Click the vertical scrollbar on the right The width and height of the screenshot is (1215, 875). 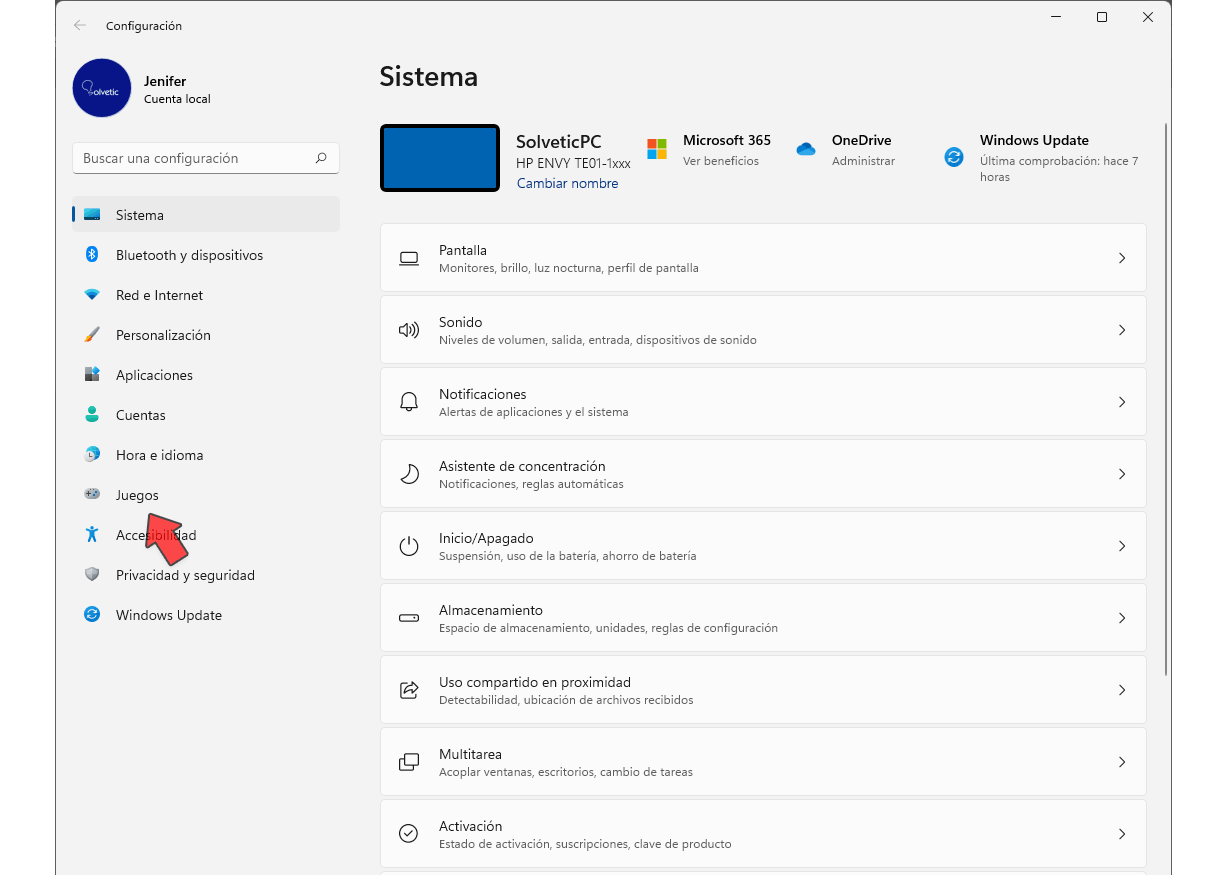[x=1166, y=400]
